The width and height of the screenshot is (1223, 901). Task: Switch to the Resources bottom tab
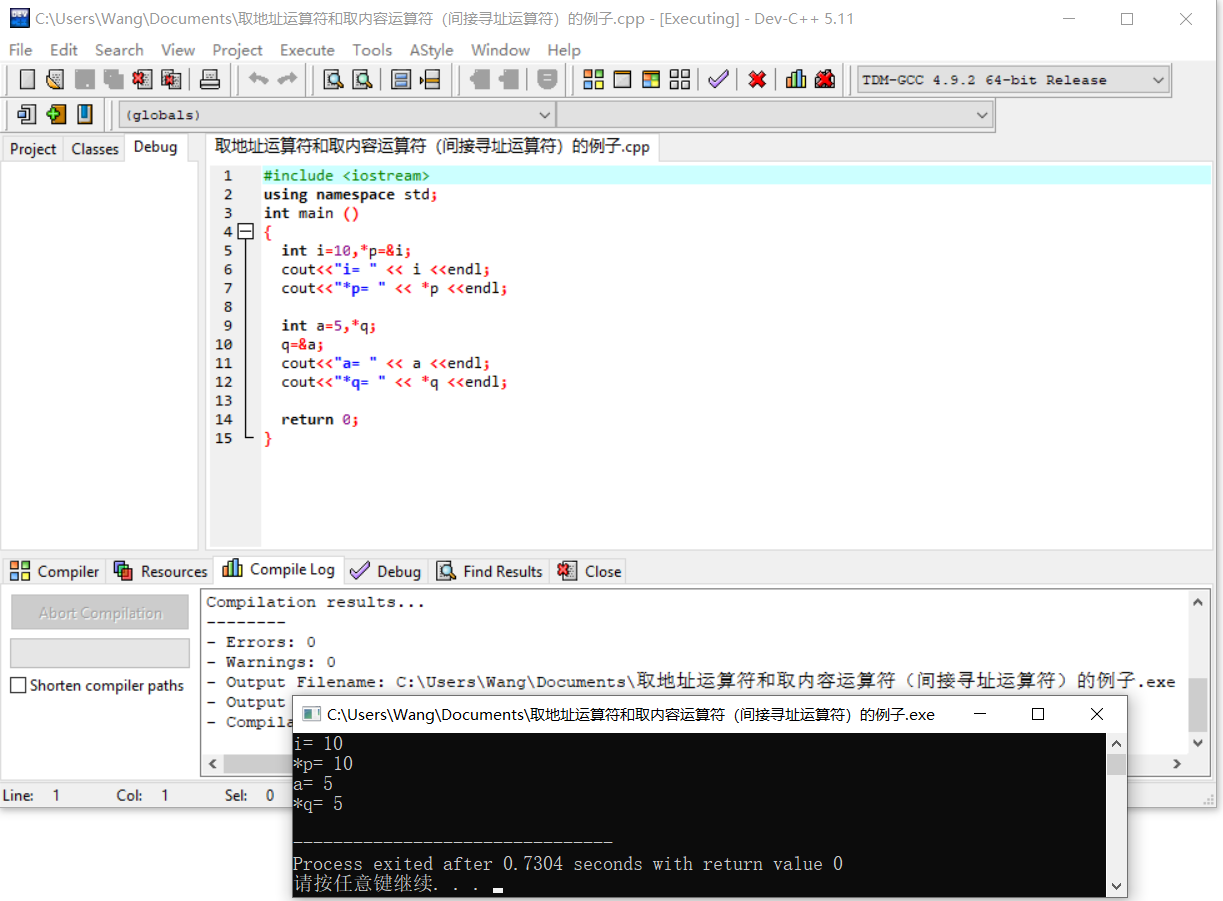coord(160,571)
